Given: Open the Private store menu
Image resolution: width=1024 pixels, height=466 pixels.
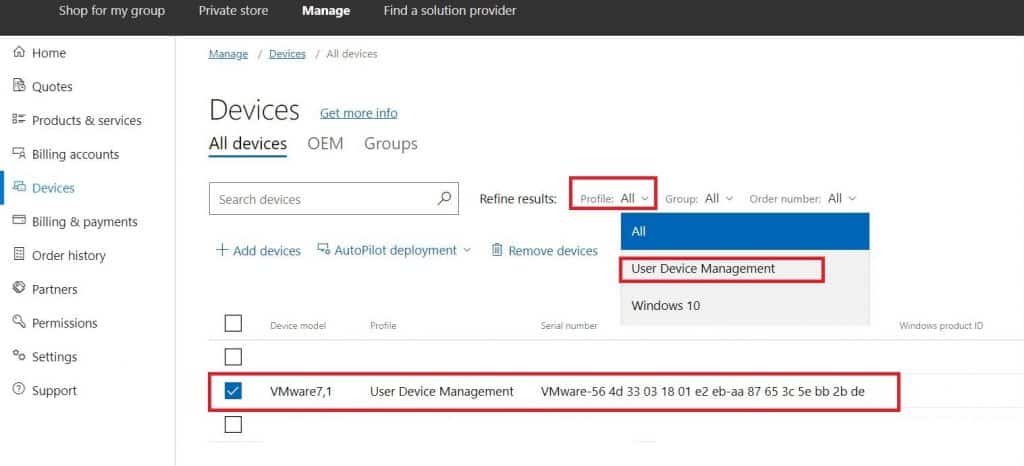Looking at the screenshot, I should pos(233,11).
